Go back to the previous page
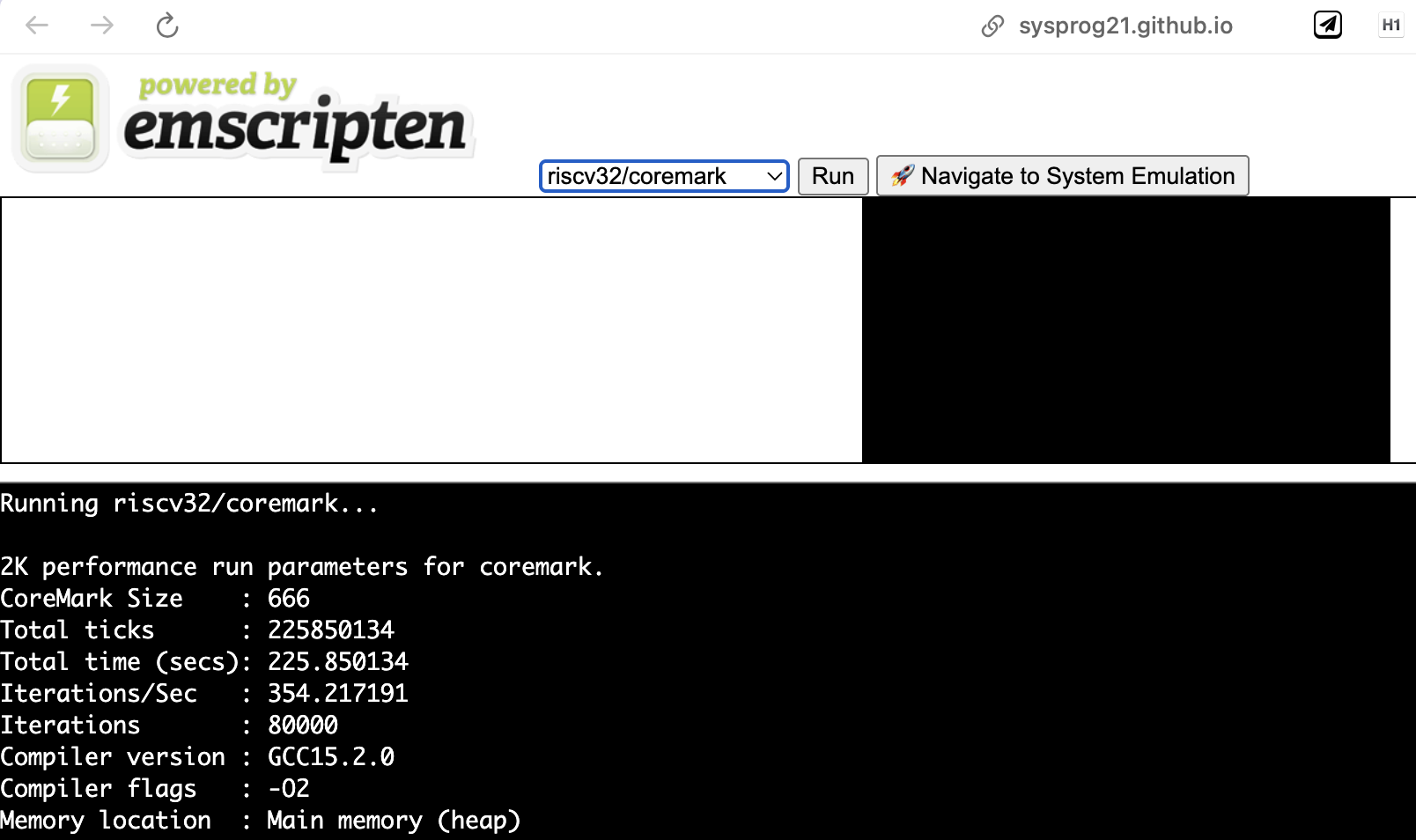This screenshot has width=1416, height=840. [37, 26]
